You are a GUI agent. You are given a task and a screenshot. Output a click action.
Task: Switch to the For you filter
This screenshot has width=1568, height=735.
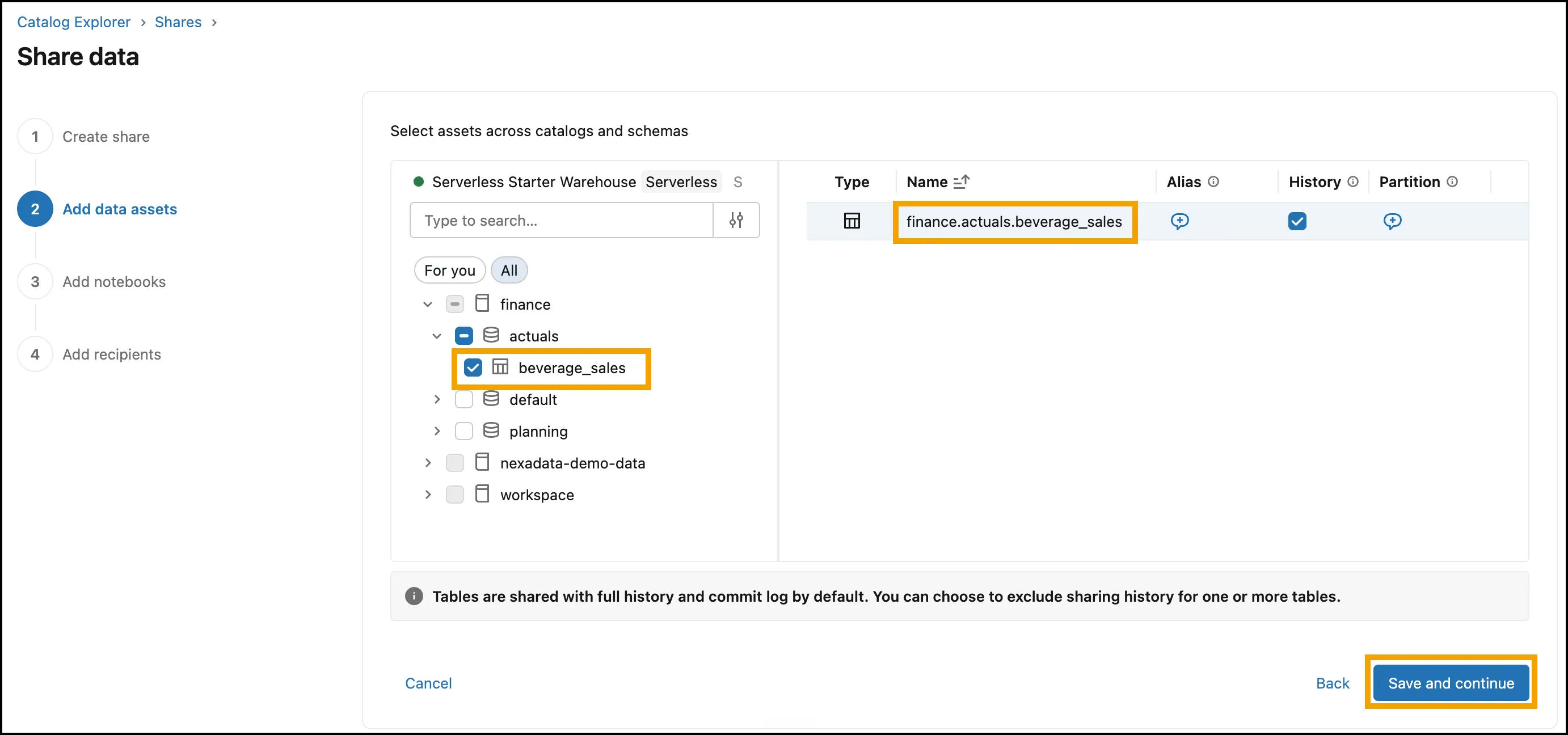tap(450, 270)
